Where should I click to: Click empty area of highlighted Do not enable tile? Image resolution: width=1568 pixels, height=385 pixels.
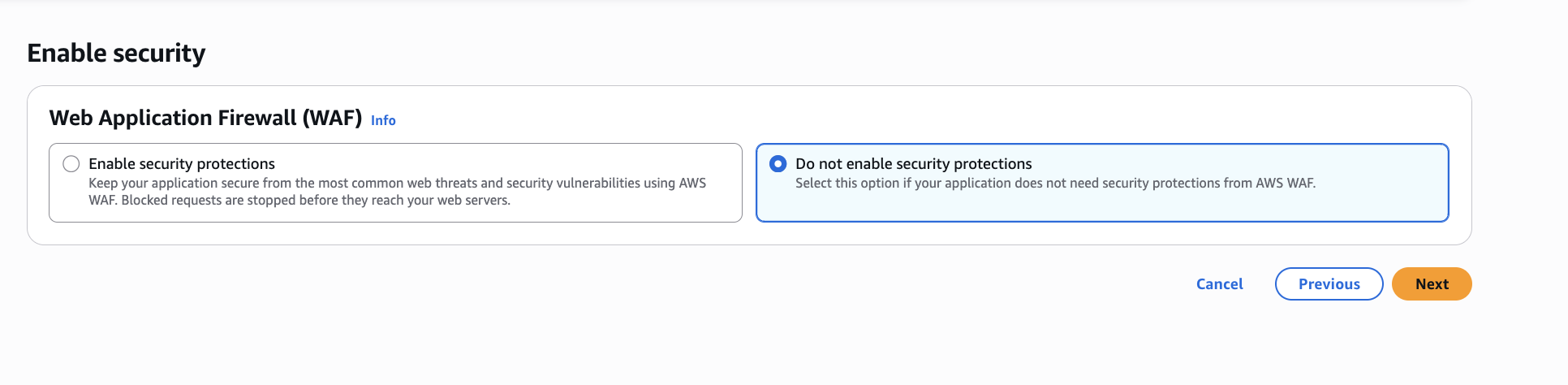pos(1217,207)
